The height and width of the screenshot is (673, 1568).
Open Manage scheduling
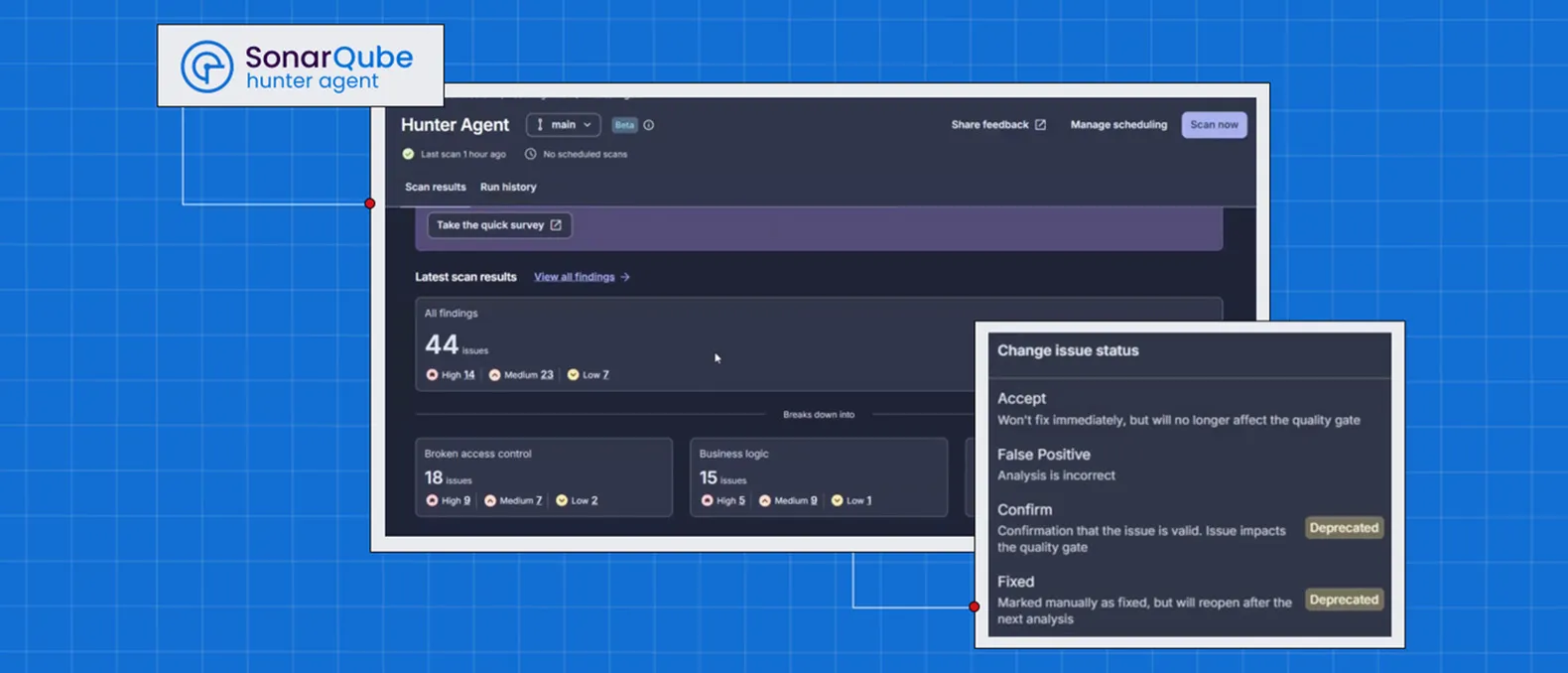[1118, 125]
